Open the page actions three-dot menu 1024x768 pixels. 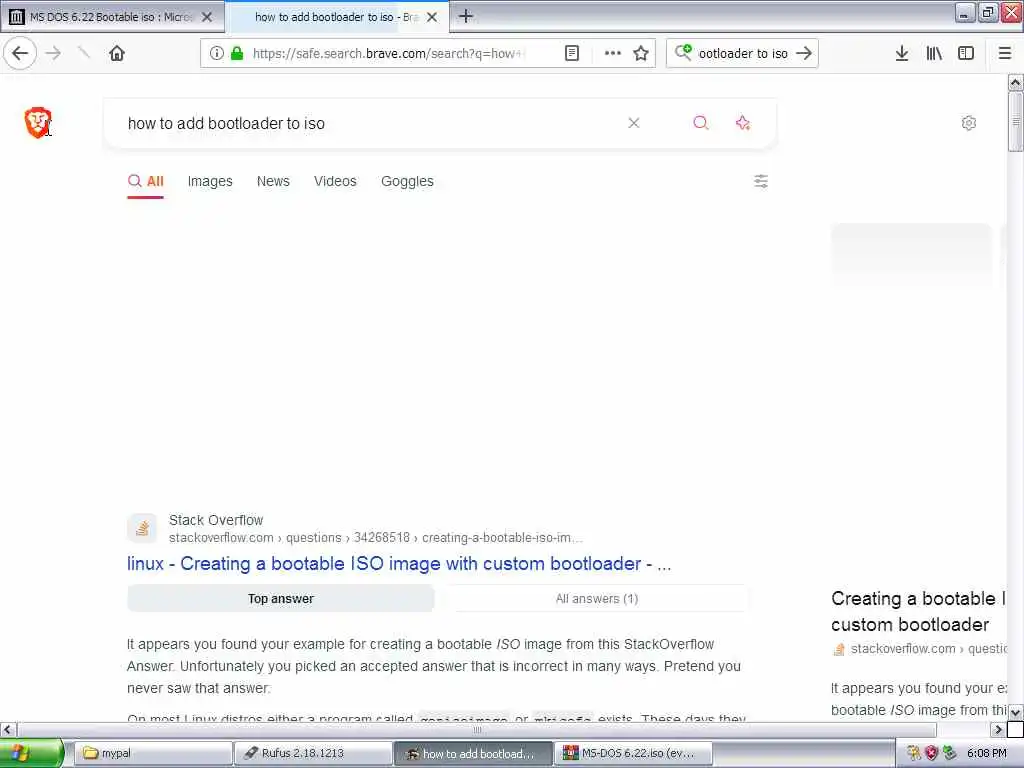(x=613, y=54)
